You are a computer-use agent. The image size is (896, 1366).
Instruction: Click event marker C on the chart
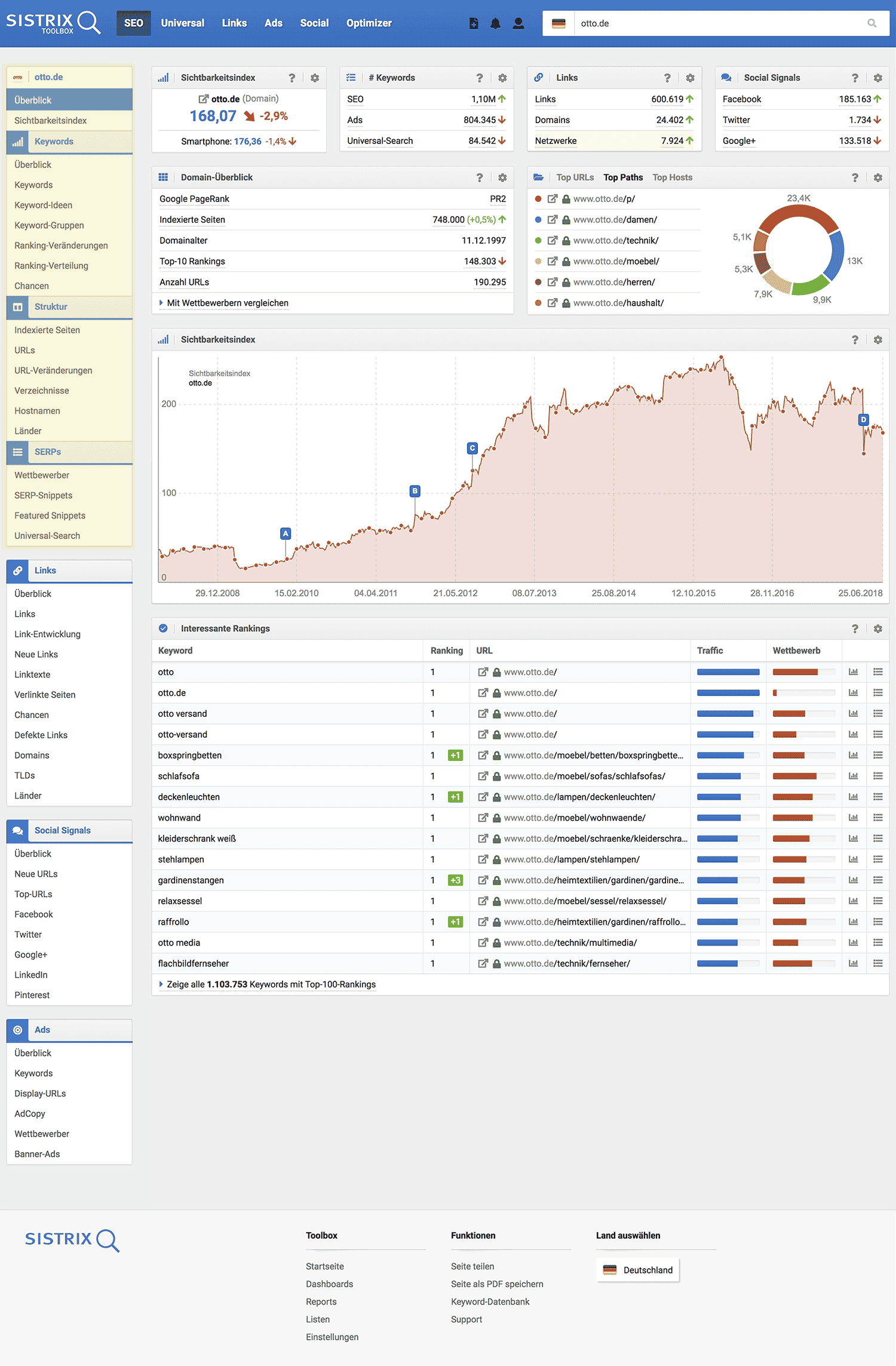tap(472, 448)
